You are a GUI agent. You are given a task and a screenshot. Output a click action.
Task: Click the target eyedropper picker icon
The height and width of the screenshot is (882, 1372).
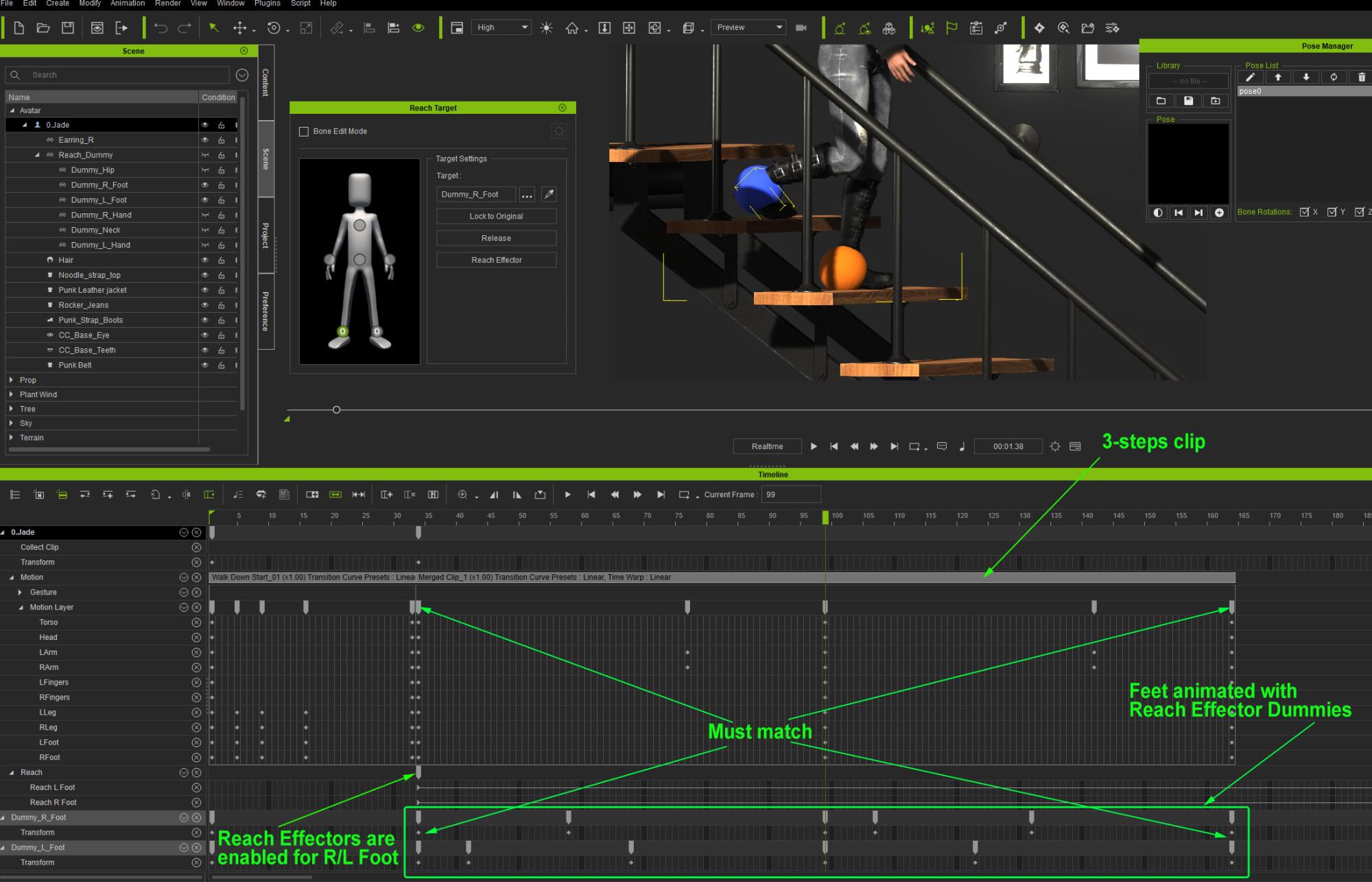click(x=549, y=195)
